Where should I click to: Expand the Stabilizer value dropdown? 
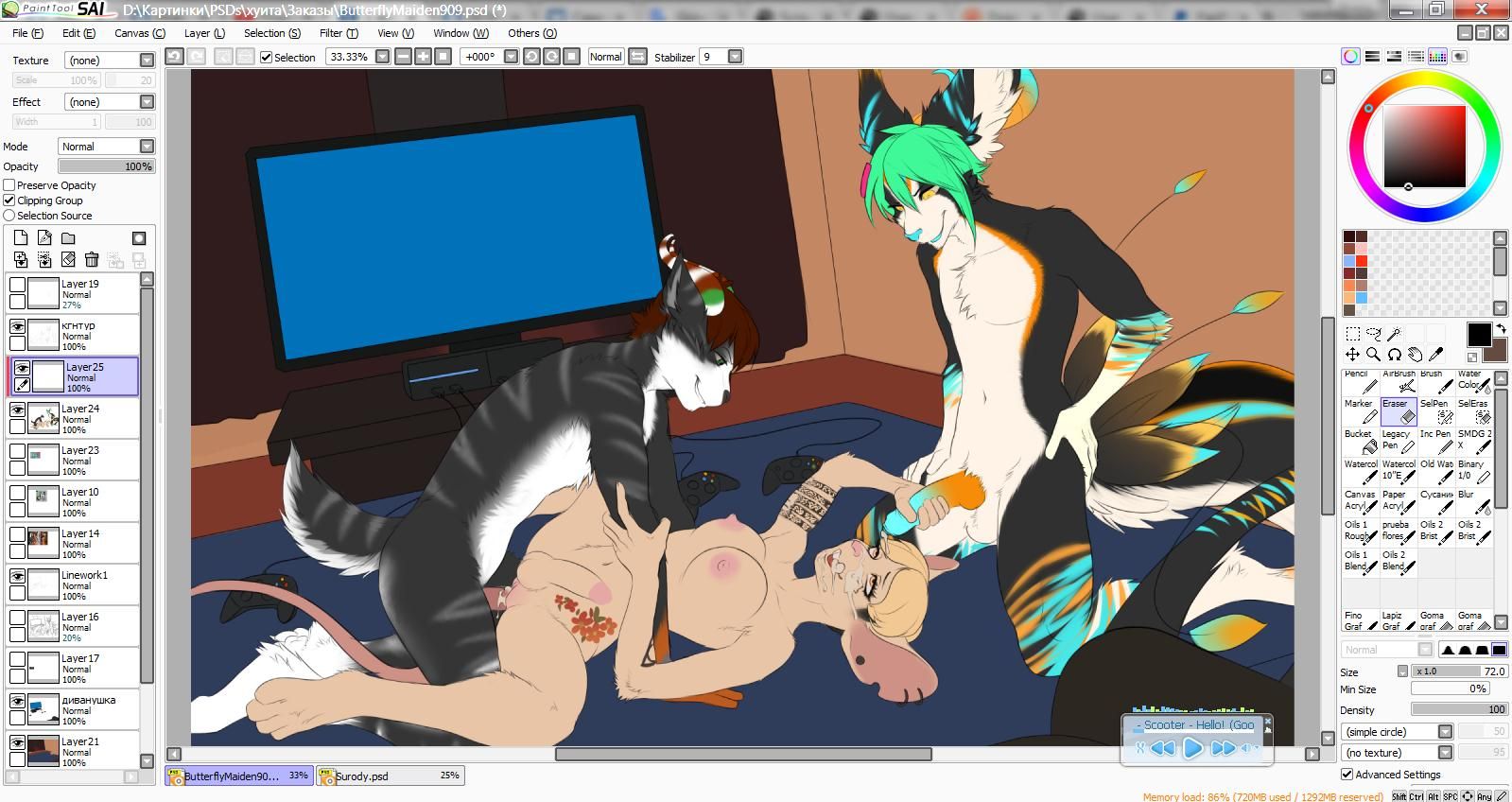tap(735, 57)
